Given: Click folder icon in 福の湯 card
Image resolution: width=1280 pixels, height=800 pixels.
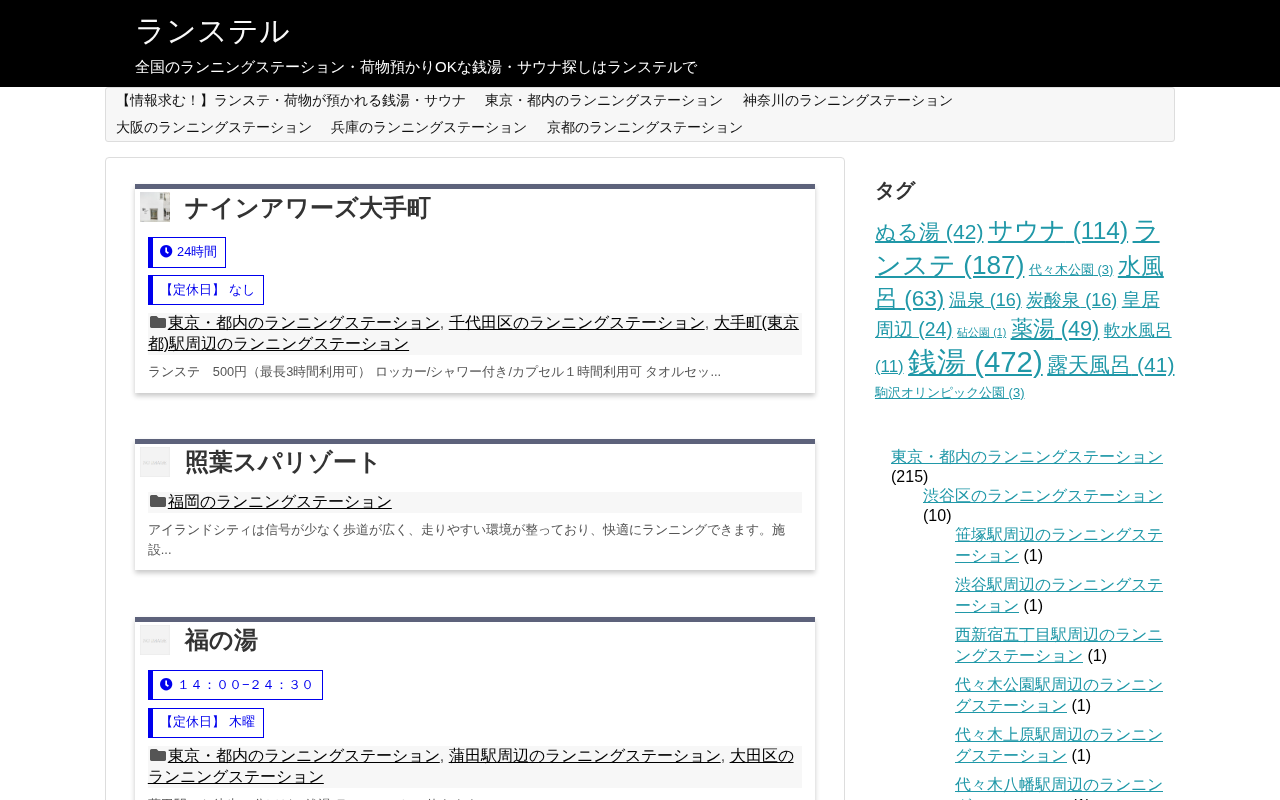Looking at the screenshot, I should (158, 755).
